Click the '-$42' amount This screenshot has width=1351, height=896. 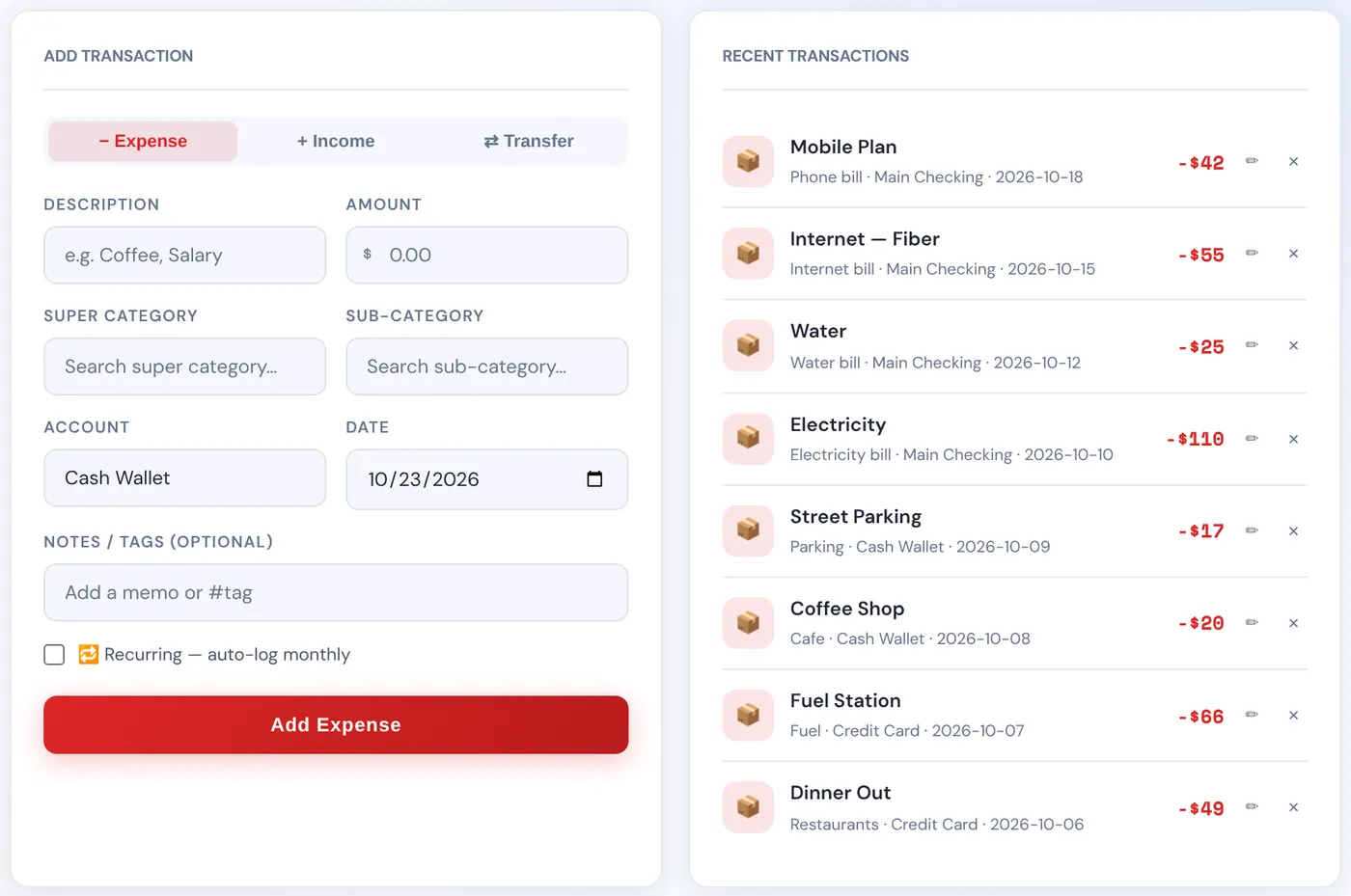point(1200,162)
